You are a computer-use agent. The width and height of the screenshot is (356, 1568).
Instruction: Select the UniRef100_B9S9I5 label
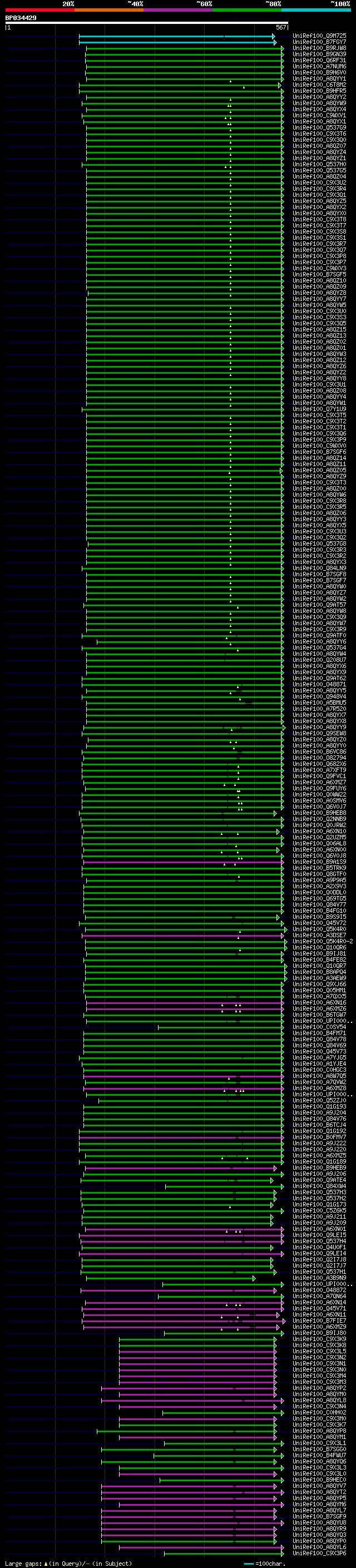[319, 917]
